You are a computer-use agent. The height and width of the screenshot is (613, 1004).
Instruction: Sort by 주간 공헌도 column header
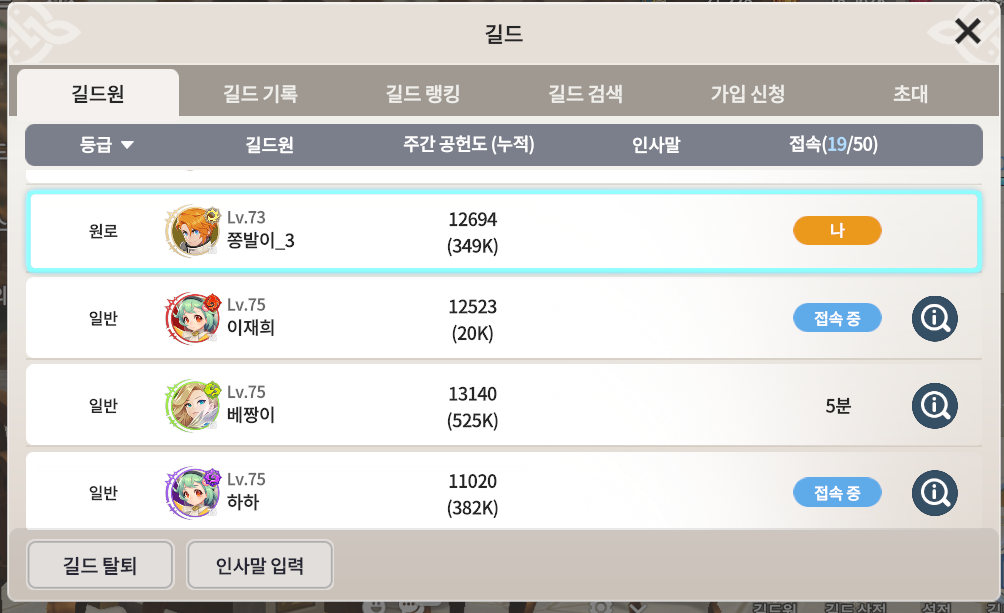pos(469,145)
